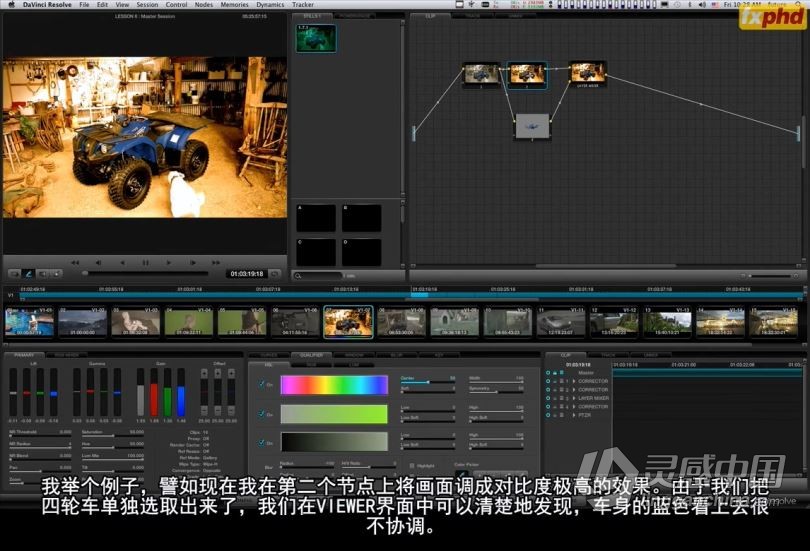Image resolution: width=810 pixels, height=551 pixels.
Task: Expand the PTZR keyframe track
Action: pos(574,415)
